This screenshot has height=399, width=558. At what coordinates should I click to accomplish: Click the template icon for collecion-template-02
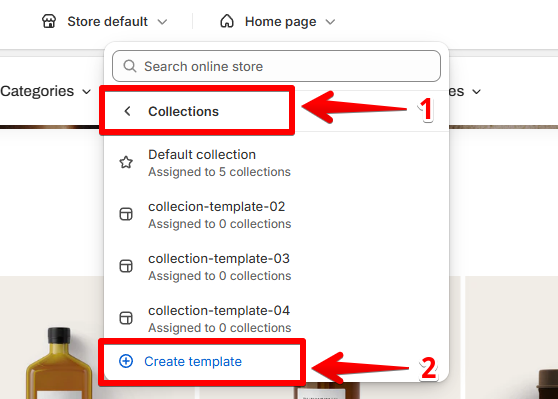pos(126,214)
